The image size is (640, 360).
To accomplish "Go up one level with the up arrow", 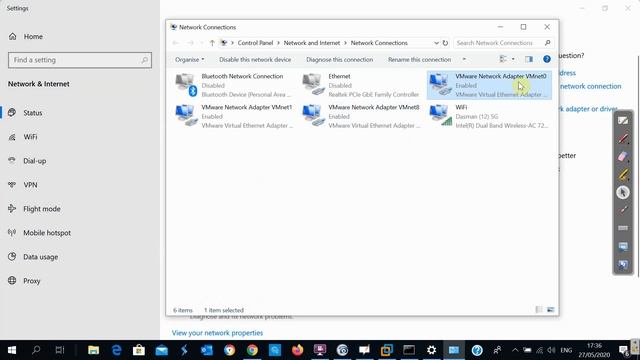I will (212, 43).
